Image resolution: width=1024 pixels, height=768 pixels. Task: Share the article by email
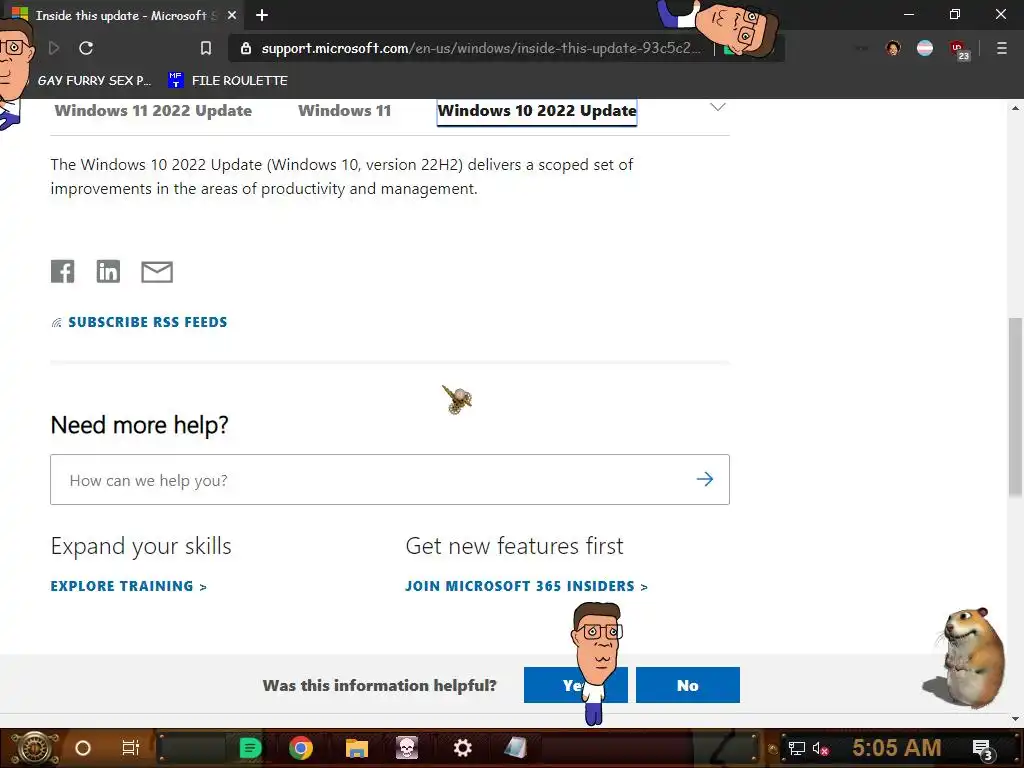(157, 272)
